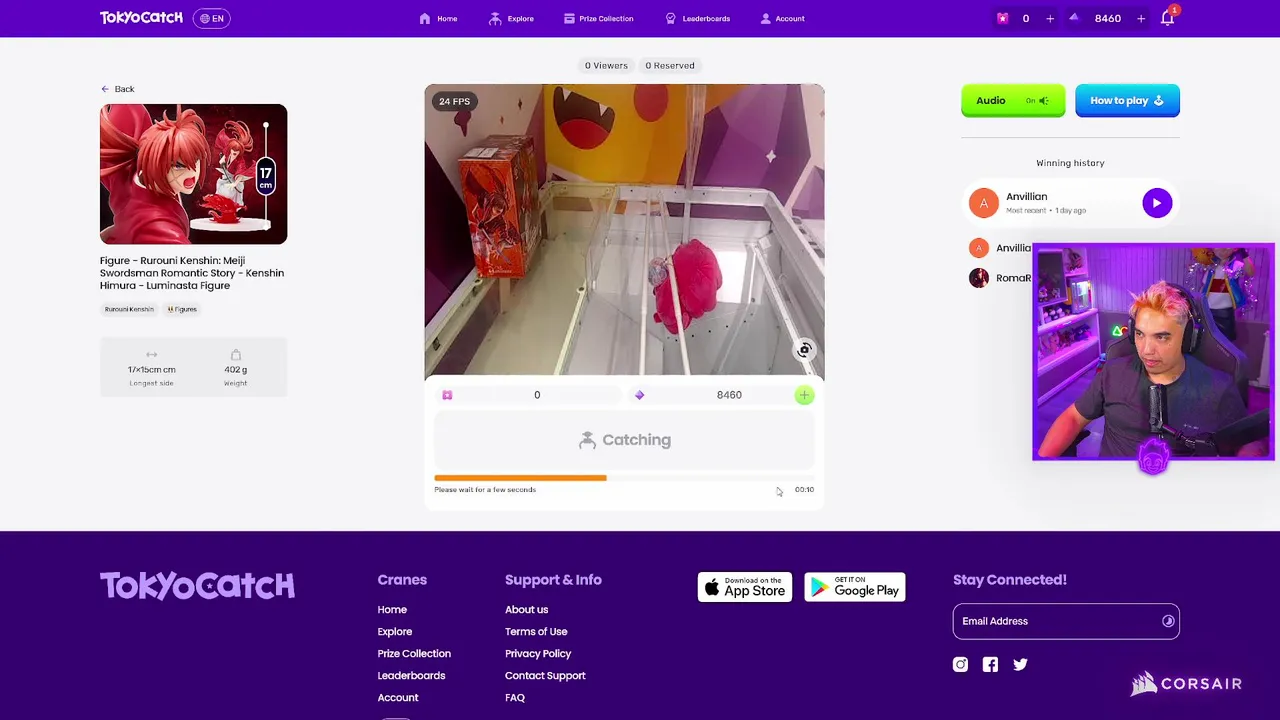
Task: Open the Instagram page
Action: (960, 664)
